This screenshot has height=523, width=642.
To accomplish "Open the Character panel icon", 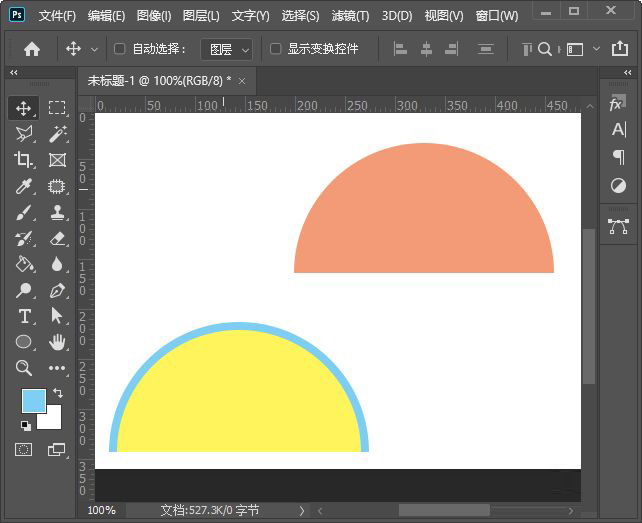I will tap(618, 130).
